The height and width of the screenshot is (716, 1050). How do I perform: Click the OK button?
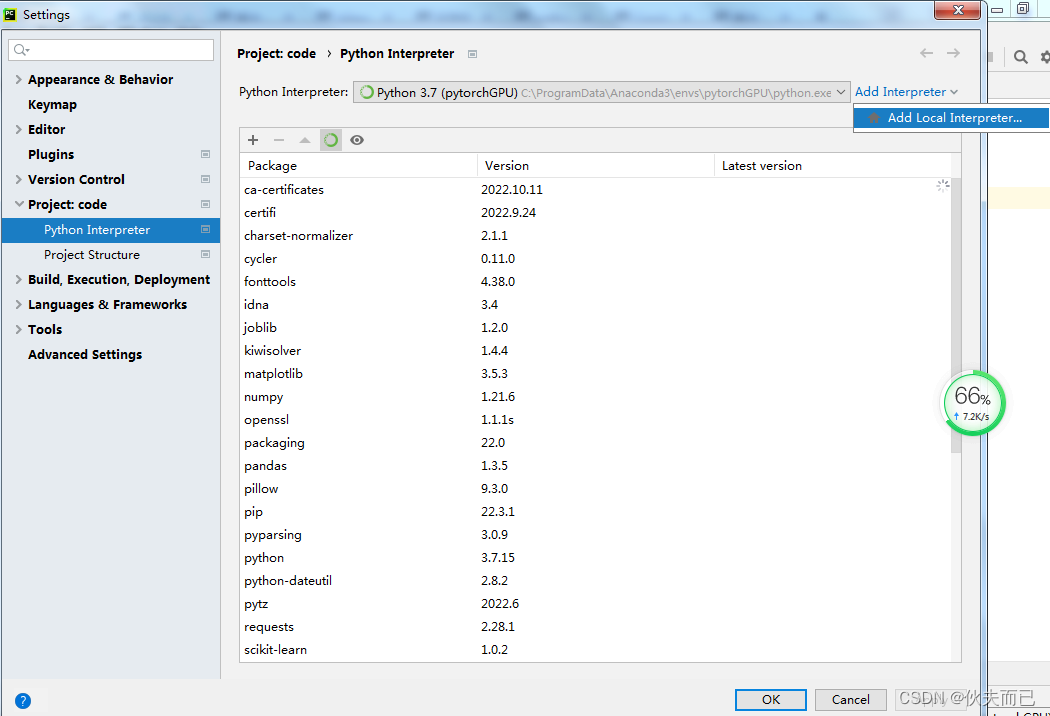(771, 699)
